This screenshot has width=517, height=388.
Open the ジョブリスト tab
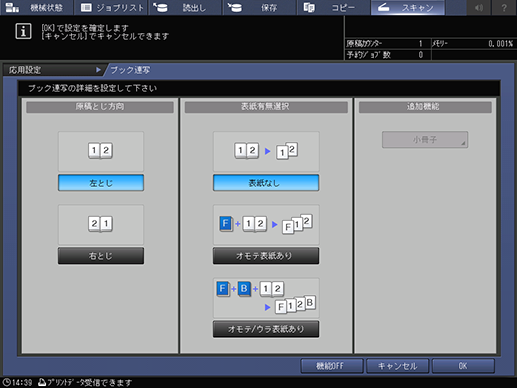(112, 7)
